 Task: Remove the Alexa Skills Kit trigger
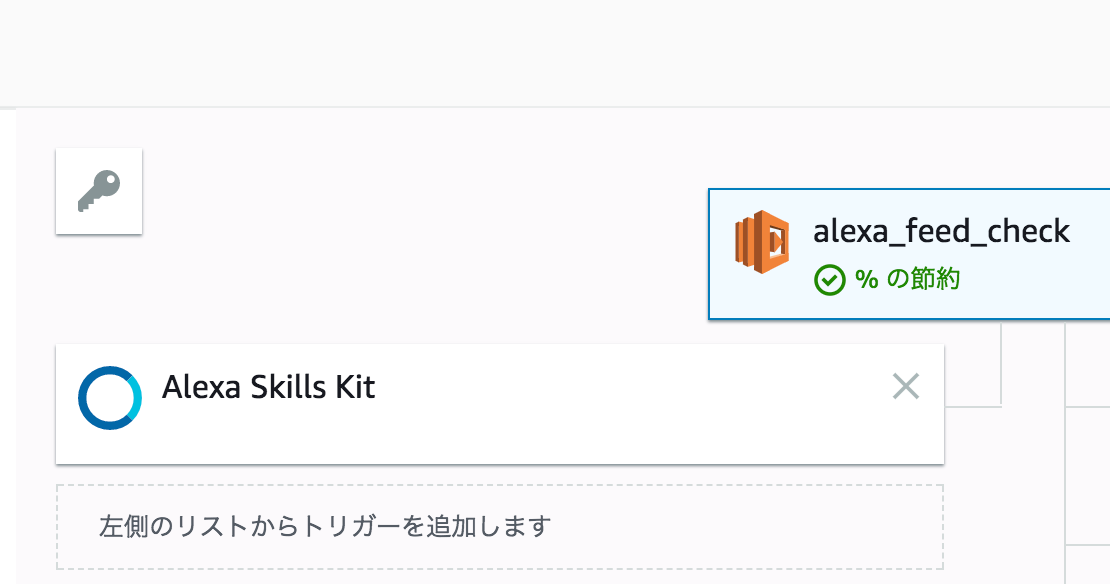pos(905,387)
